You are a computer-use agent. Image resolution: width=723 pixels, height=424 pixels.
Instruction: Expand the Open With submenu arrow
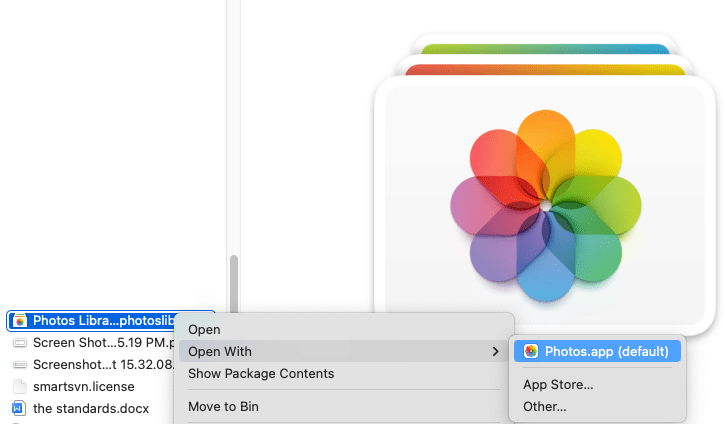pyautogui.click(x=495, y=351)
